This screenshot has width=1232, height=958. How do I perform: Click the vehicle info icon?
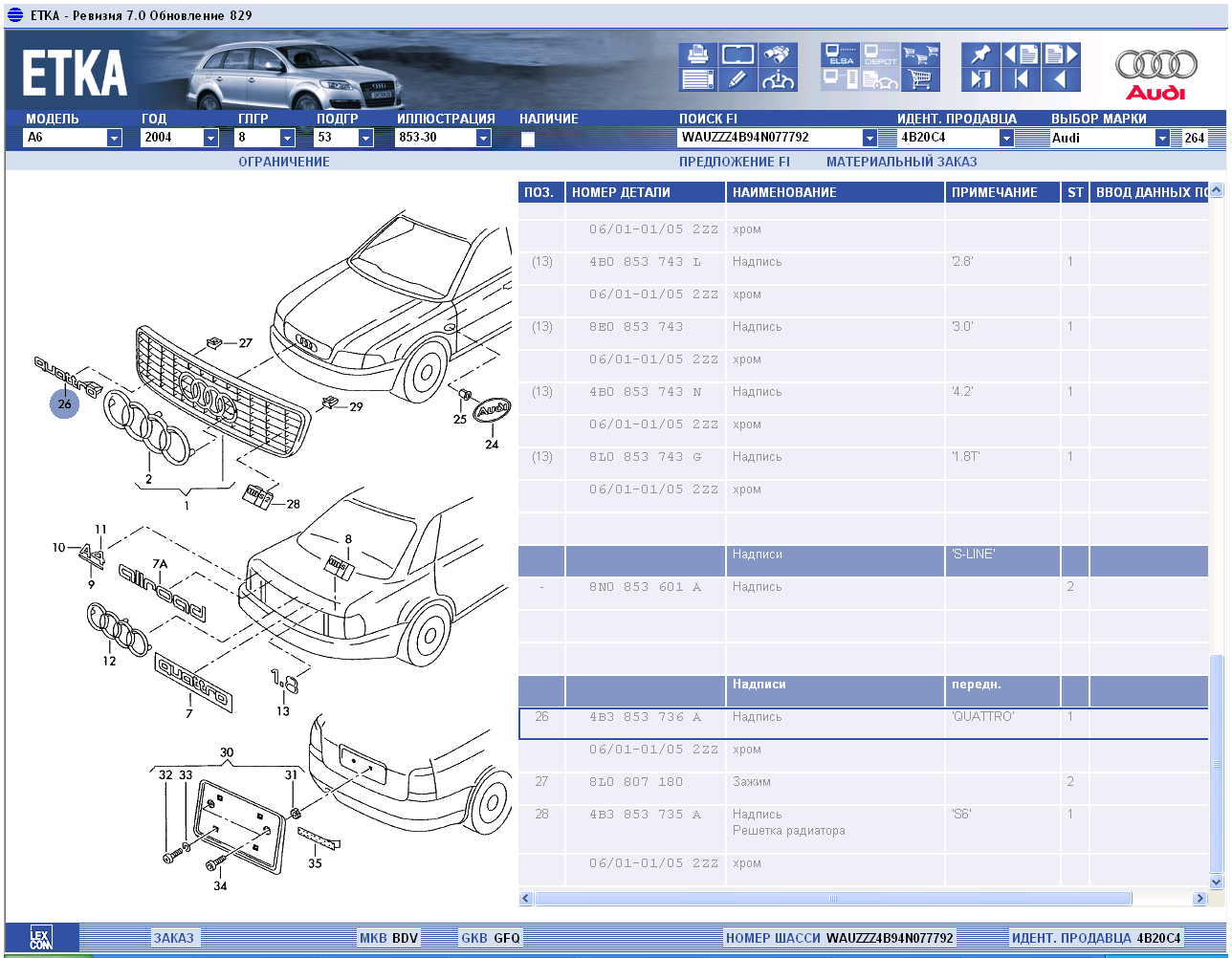780,79
